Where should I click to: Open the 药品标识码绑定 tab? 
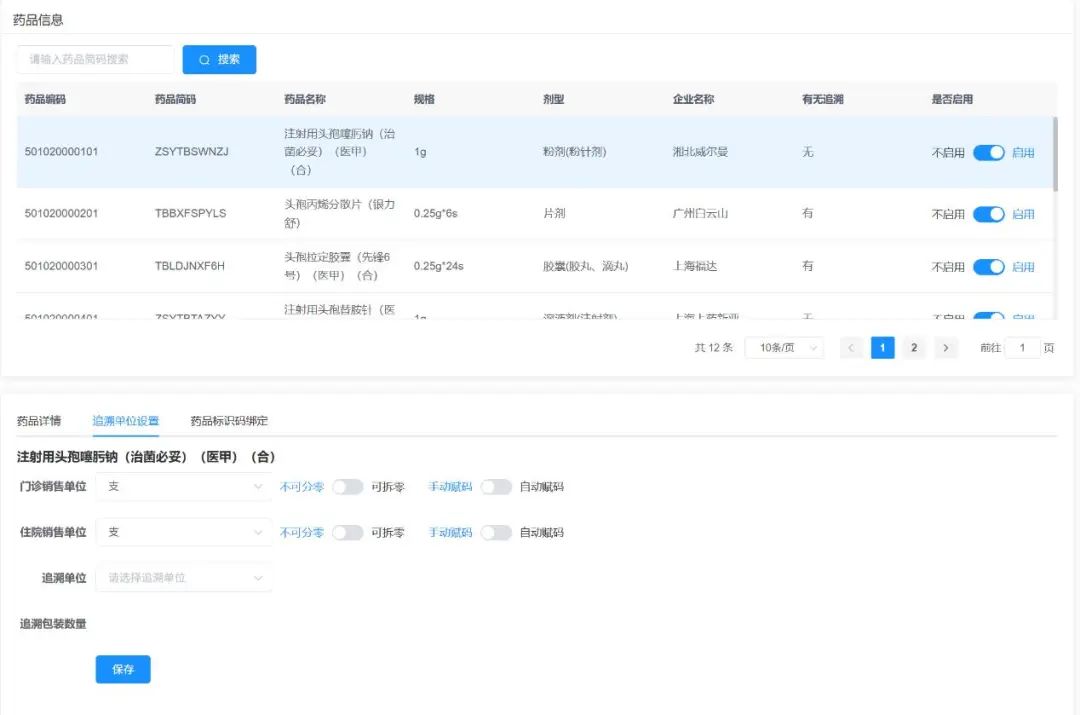[x=229, y=421]
